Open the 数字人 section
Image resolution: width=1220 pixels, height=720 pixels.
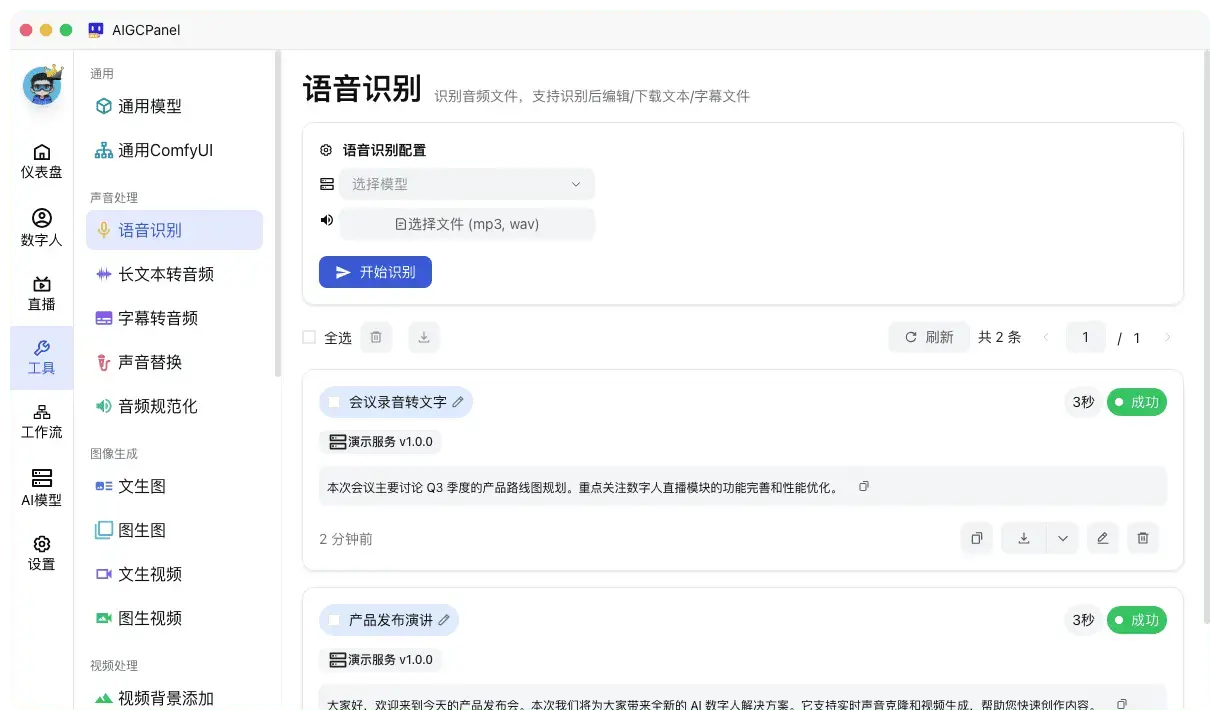pos(42,229)
